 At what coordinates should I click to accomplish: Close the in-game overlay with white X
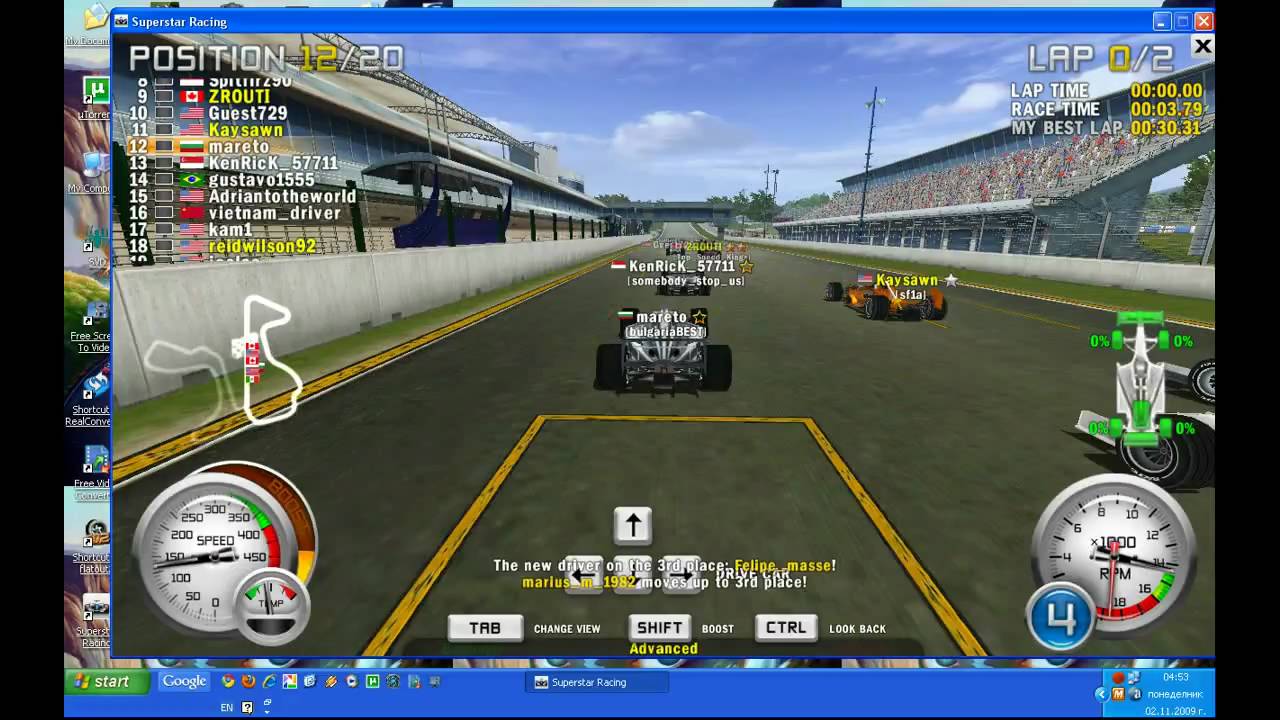coord(1202,46)
